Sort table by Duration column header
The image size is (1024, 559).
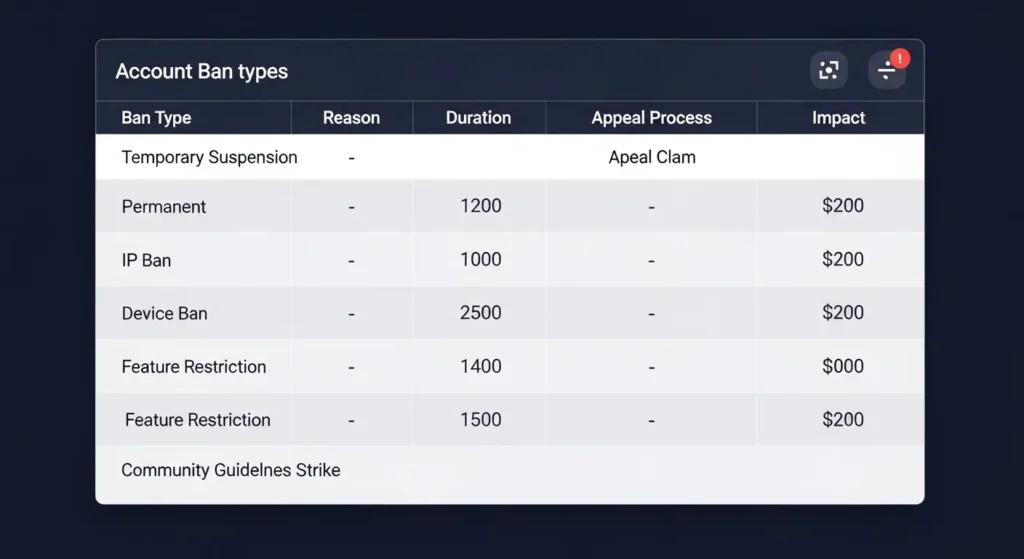click(478, 118)
